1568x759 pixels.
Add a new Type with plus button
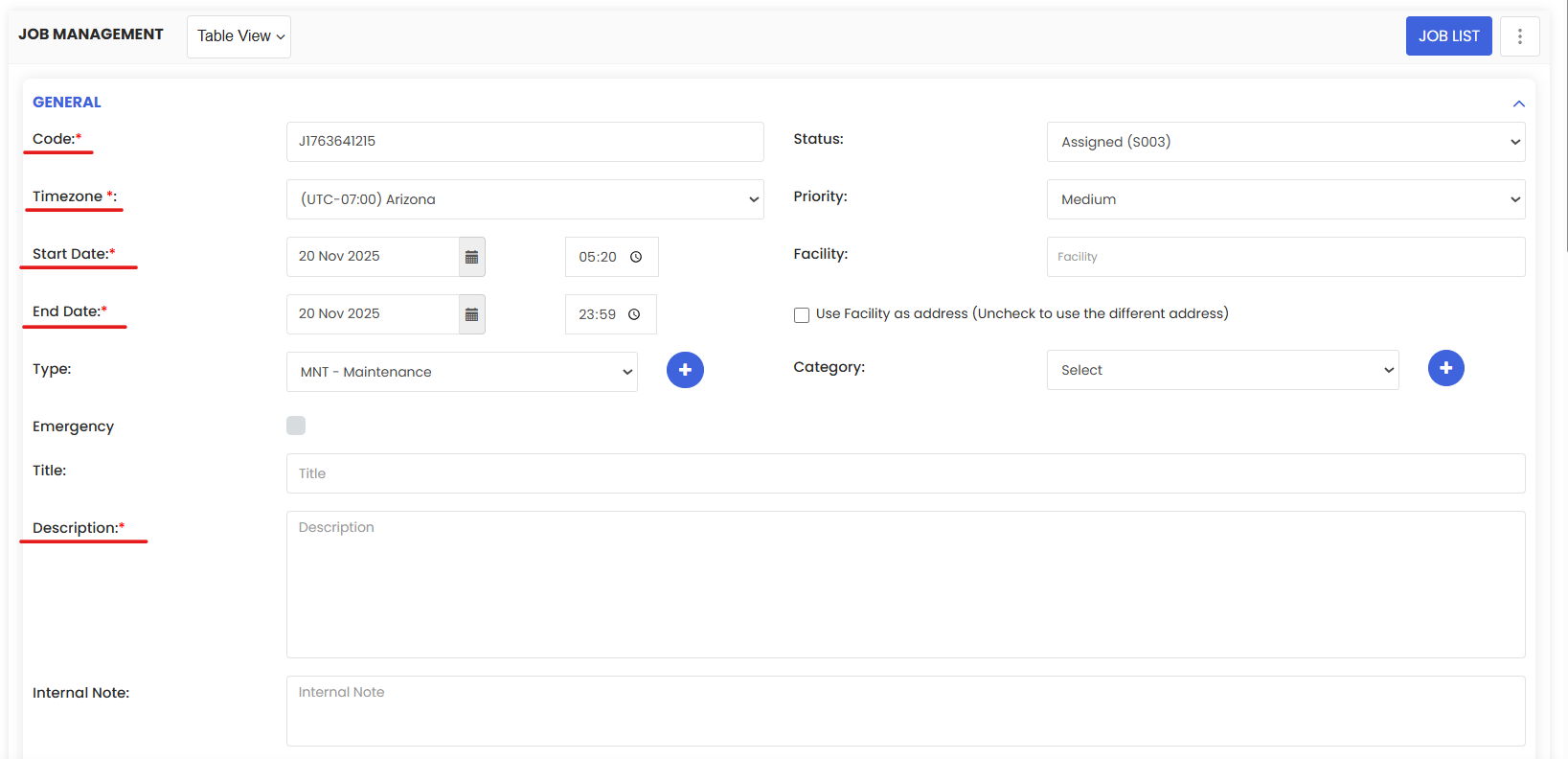click(x=685, y=370)
